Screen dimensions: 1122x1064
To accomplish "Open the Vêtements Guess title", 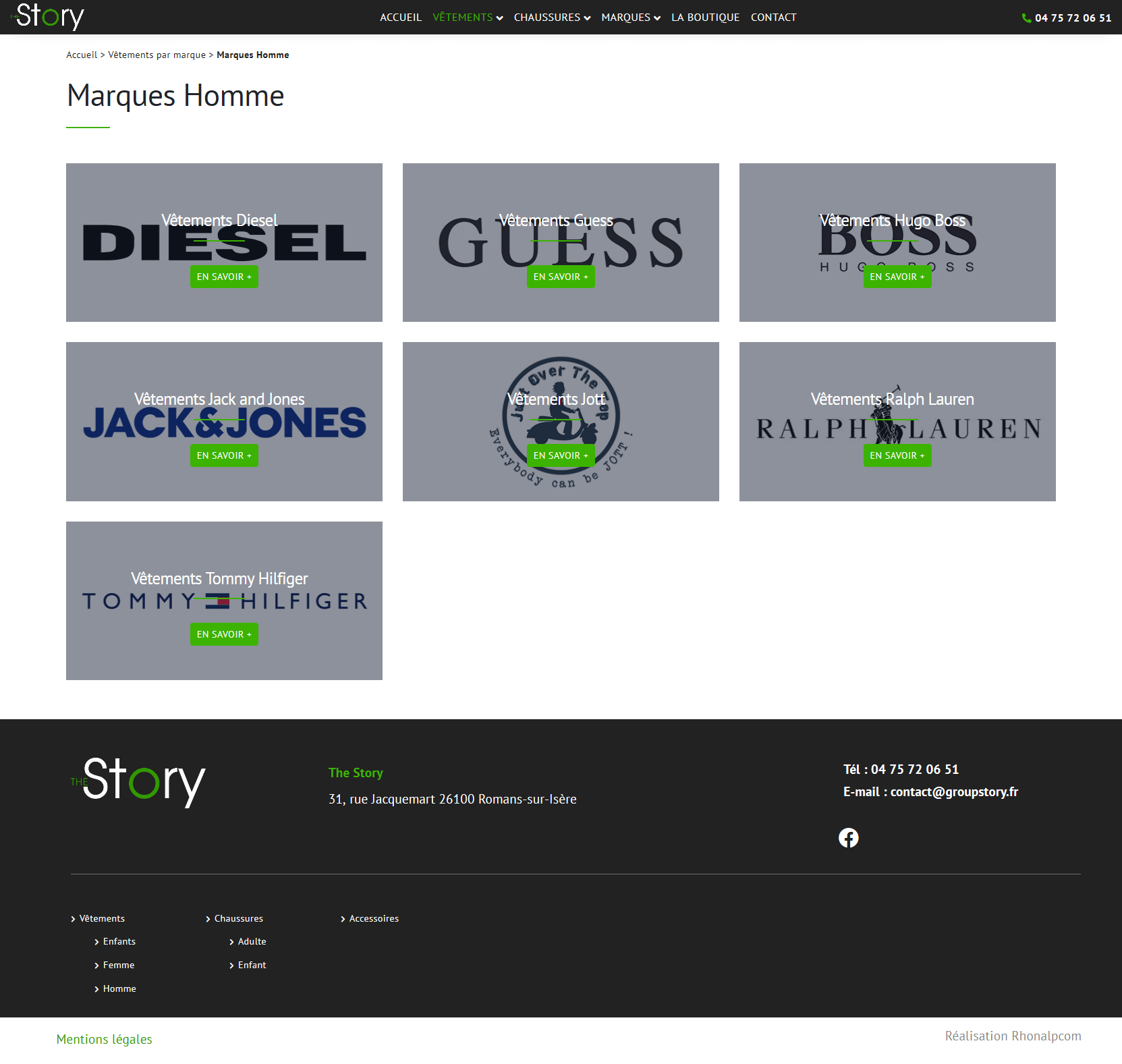I will click(x=556, y=221).
